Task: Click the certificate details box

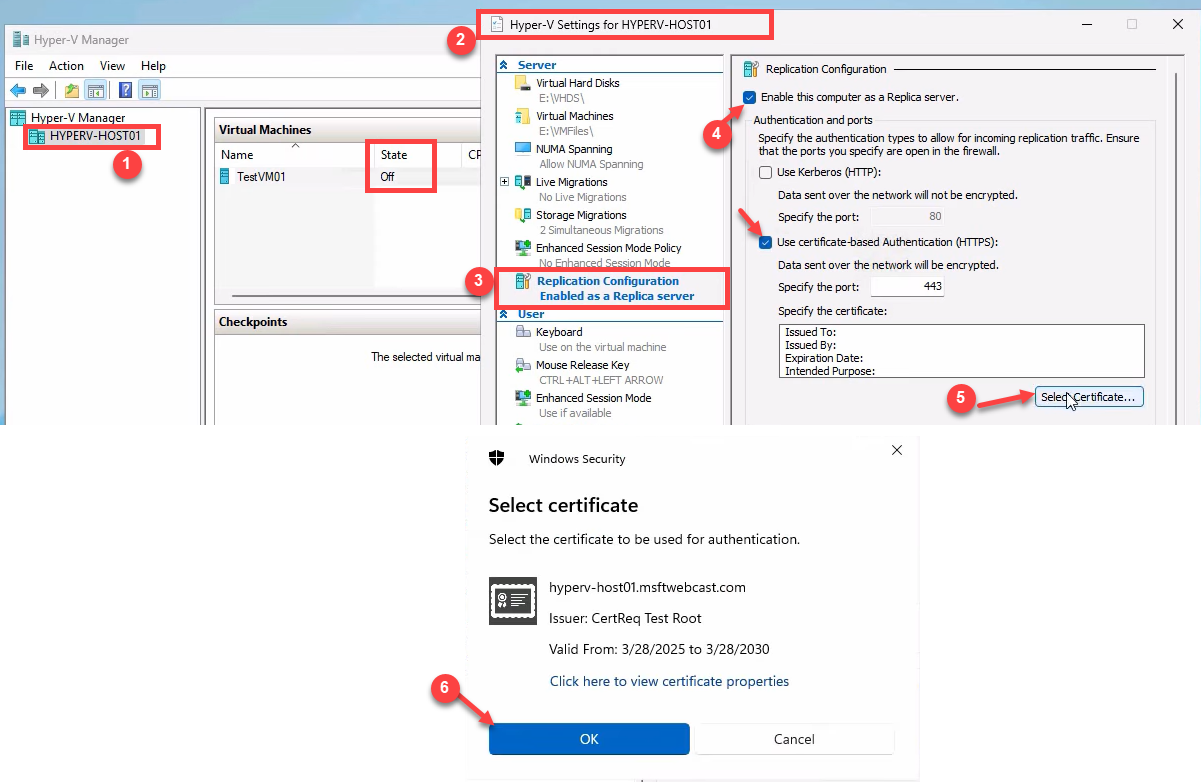Action: pos(961,351)
